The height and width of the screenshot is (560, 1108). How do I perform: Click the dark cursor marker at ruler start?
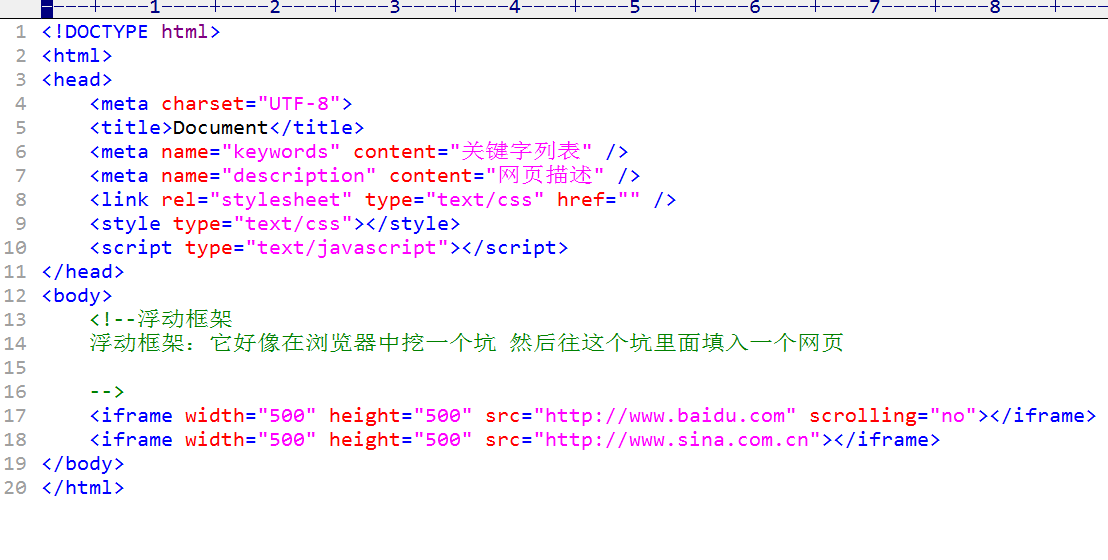(x=47, y=8)
